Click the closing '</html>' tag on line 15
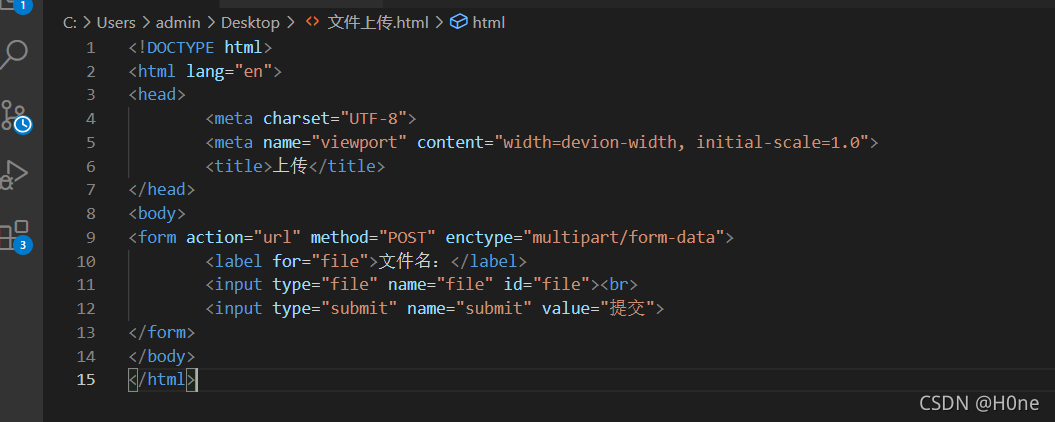 161,380
